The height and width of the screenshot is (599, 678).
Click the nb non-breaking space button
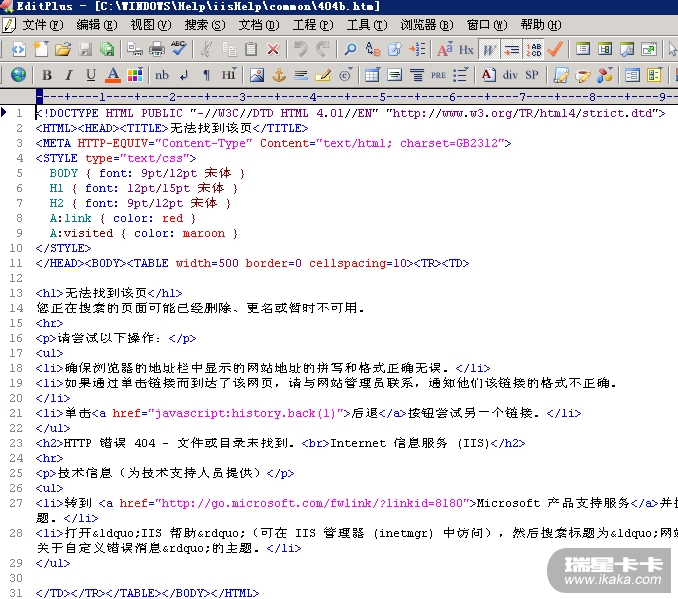(162, 75)
